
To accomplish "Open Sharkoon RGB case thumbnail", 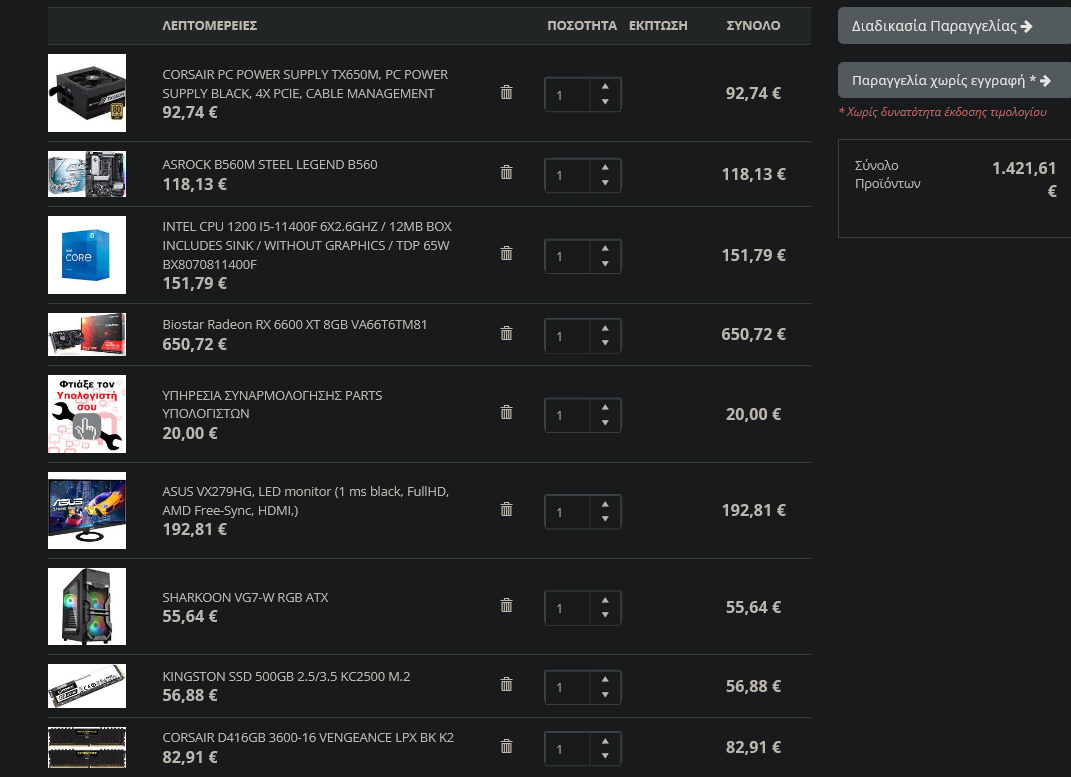I will [87, 606].
